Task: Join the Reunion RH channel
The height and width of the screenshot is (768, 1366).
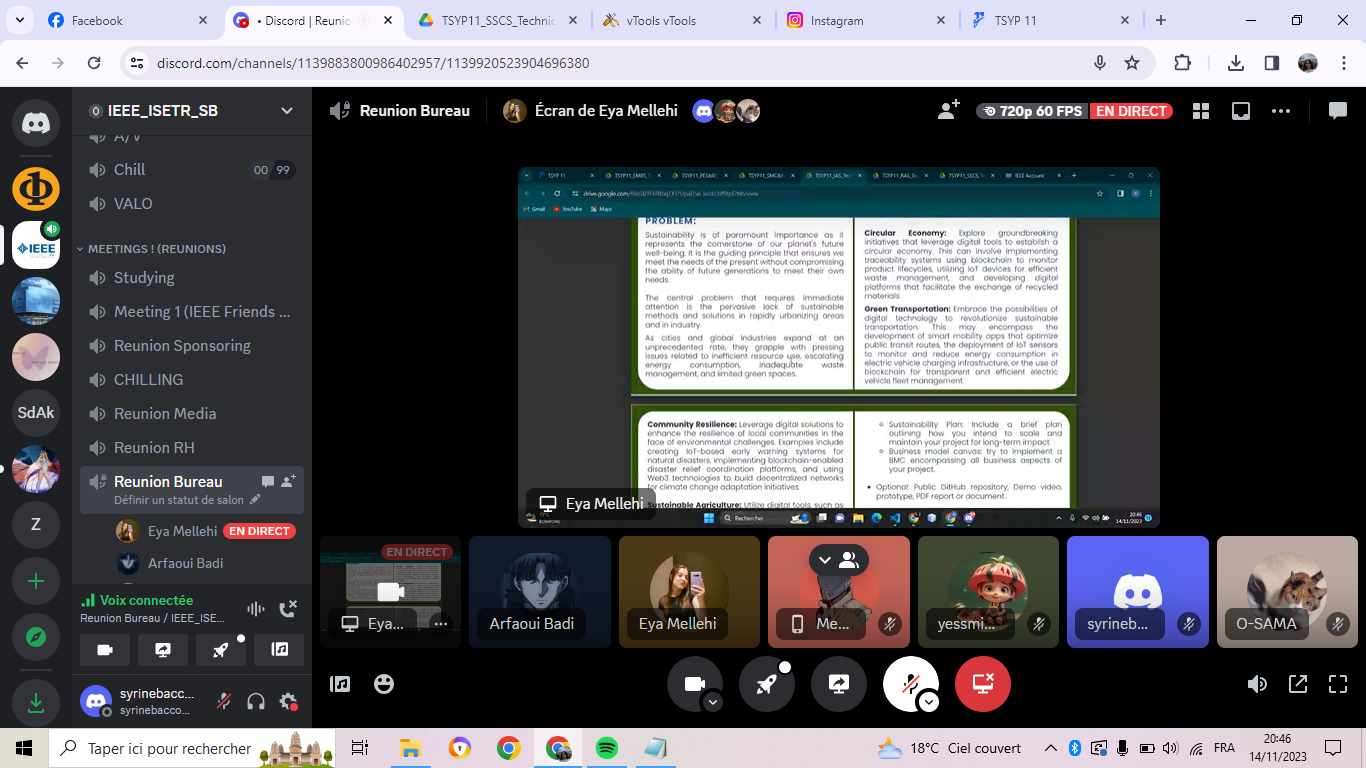Action: click(192, 448)
